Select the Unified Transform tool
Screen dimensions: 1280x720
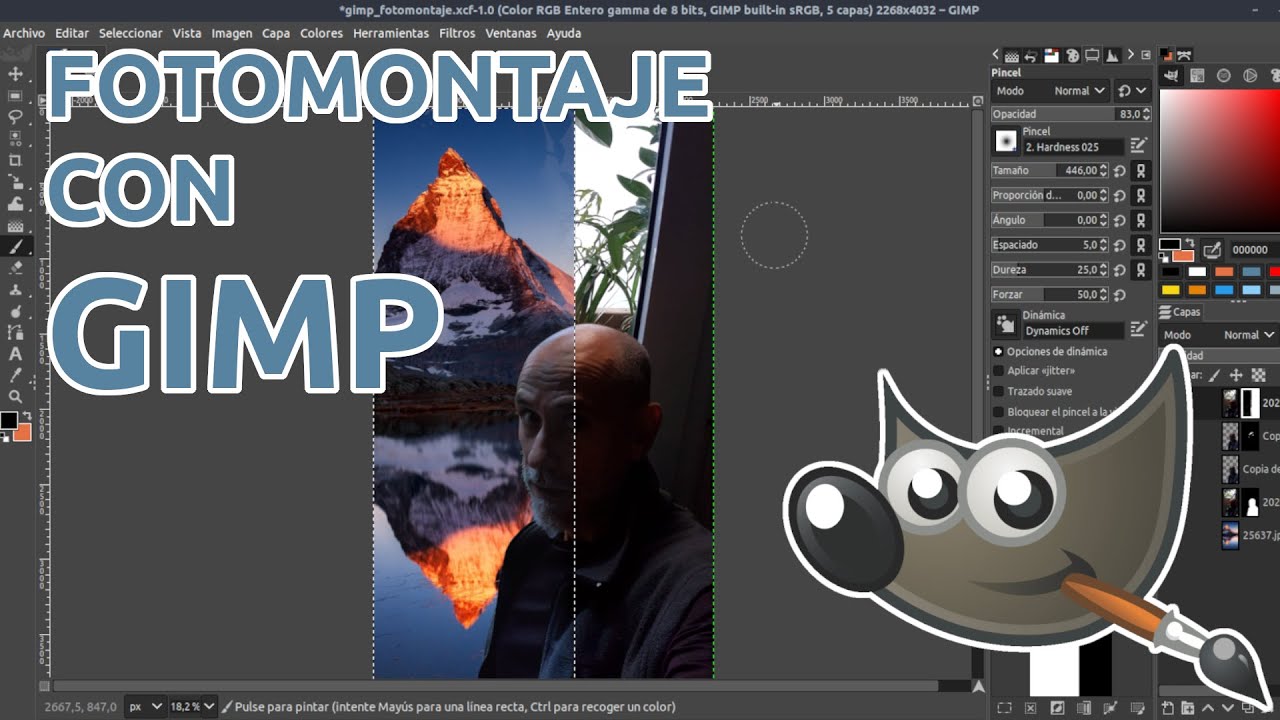[15, 182]
